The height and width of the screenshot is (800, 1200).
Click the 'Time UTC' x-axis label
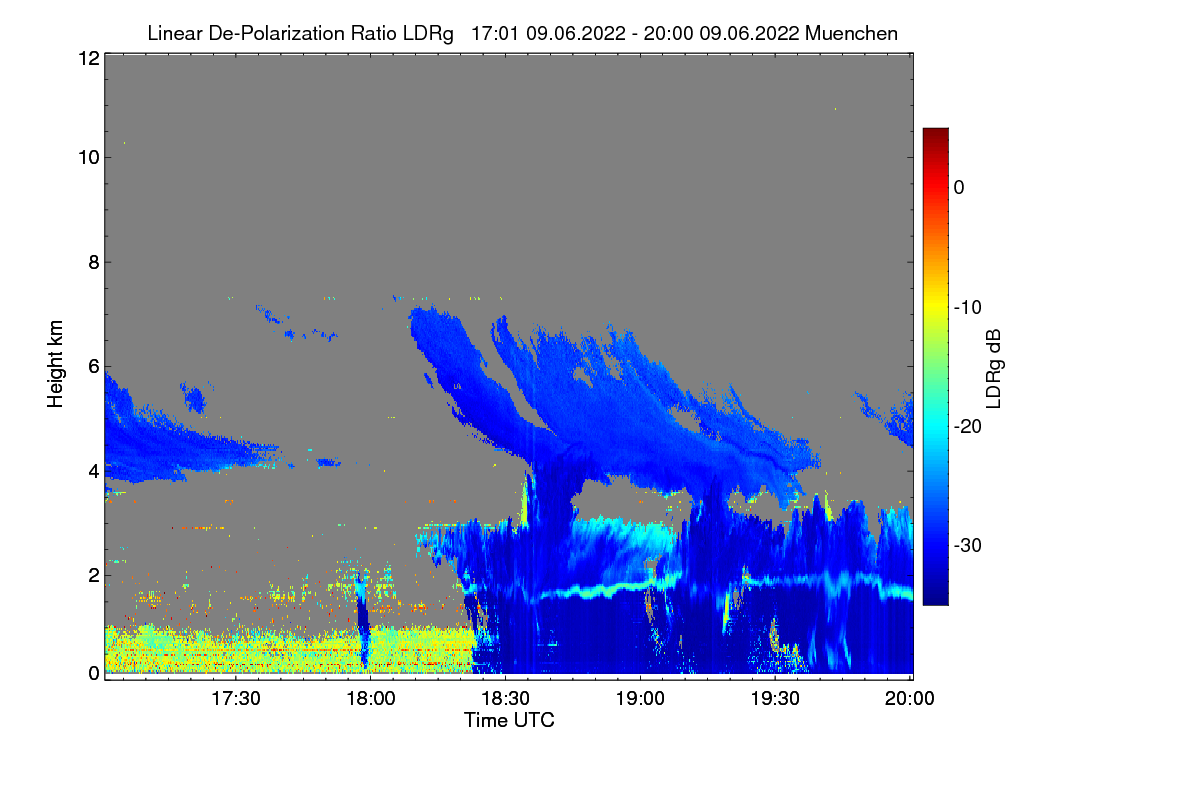509,720
